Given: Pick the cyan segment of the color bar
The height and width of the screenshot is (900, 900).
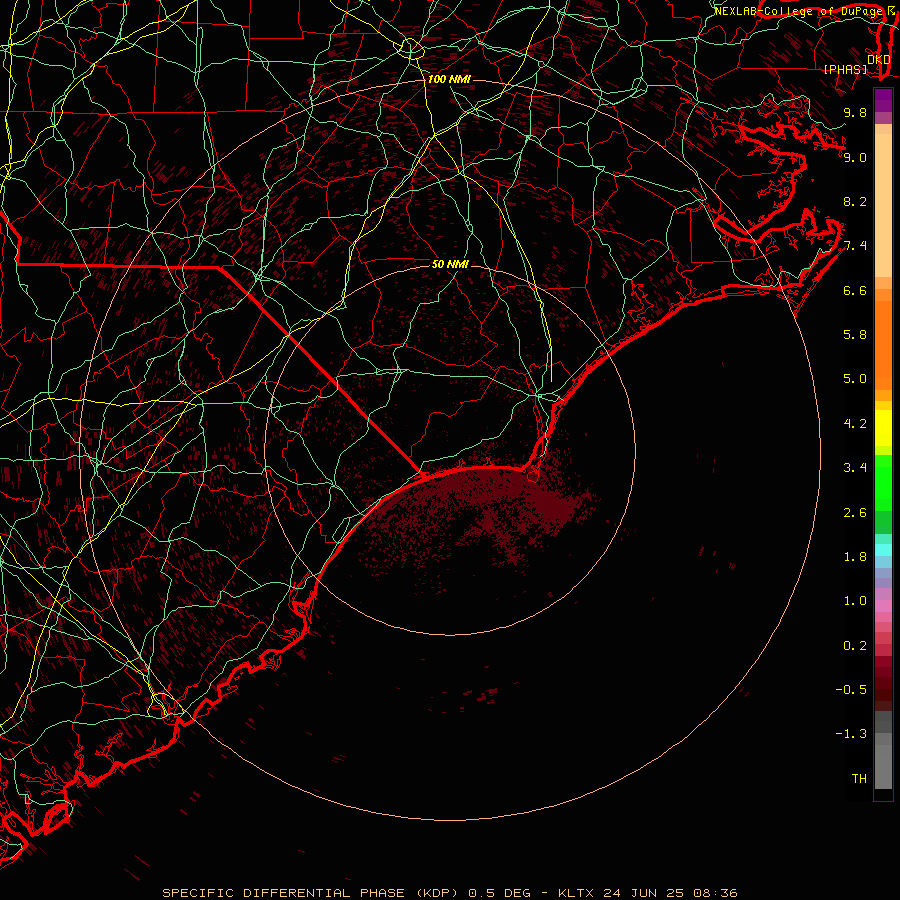Looking at the screenshot, I should pos(883,550).
